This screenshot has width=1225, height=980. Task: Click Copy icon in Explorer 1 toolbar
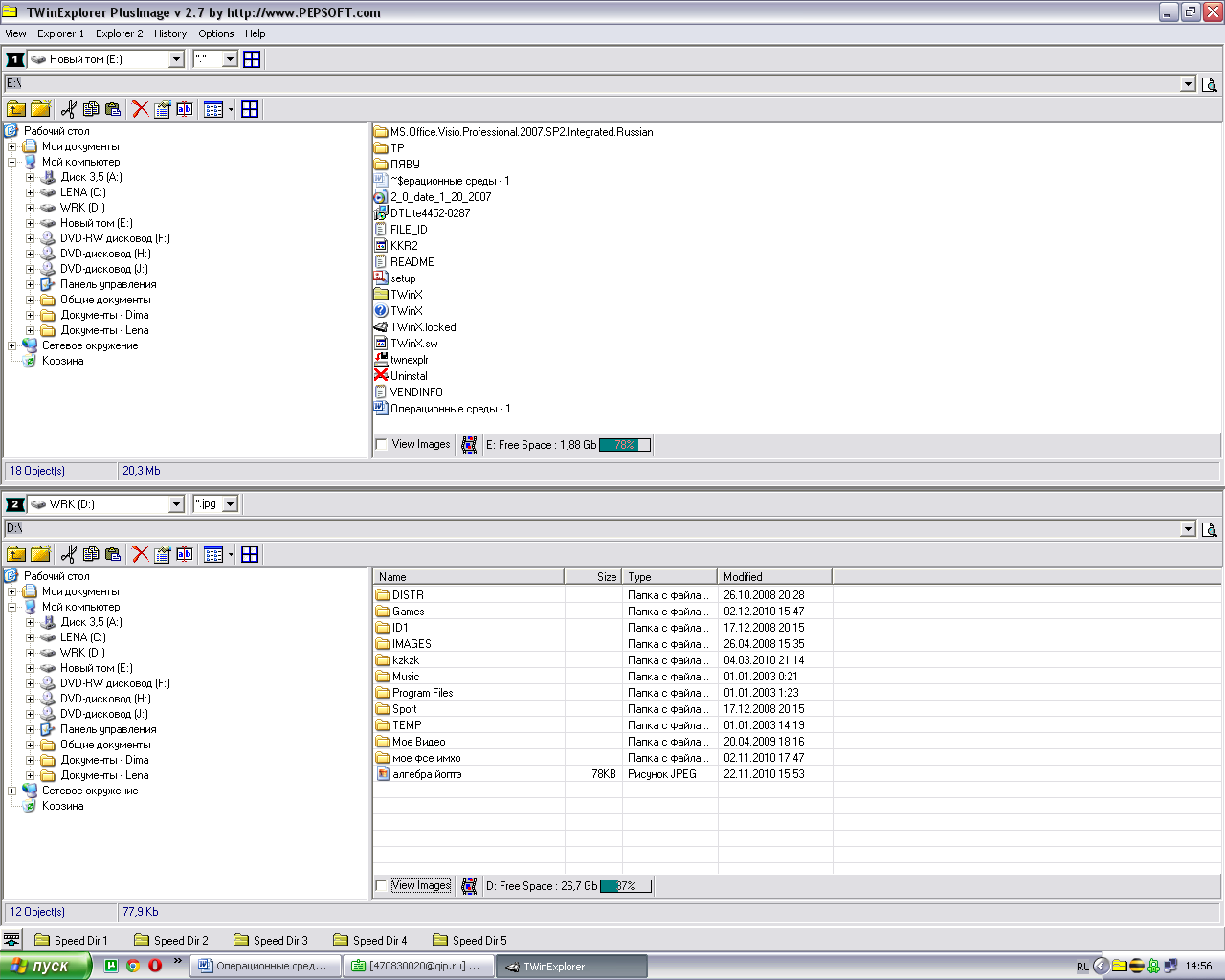coord(91,109)
